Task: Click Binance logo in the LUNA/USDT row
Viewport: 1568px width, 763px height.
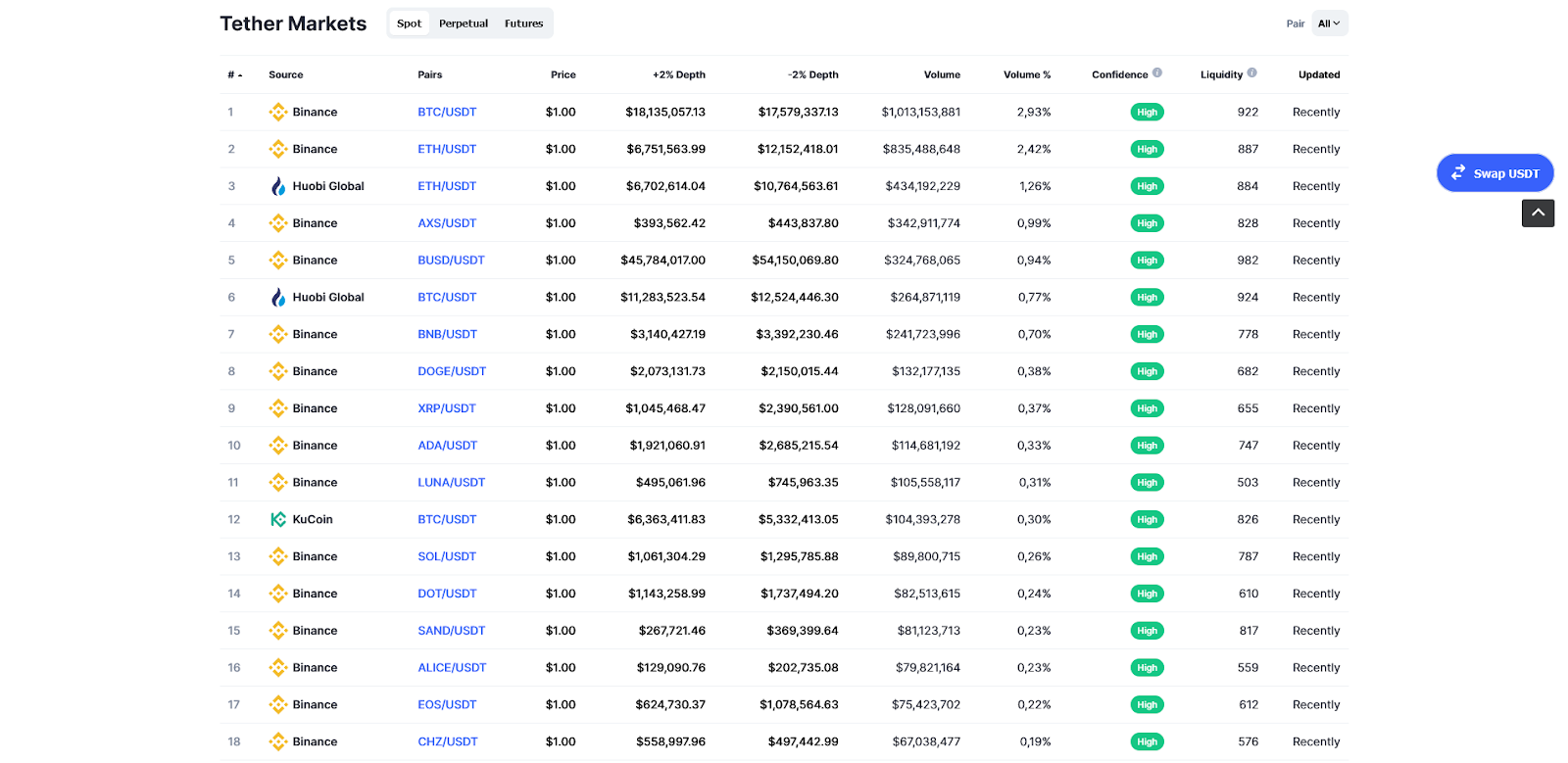Action: [x=278, y=483]
